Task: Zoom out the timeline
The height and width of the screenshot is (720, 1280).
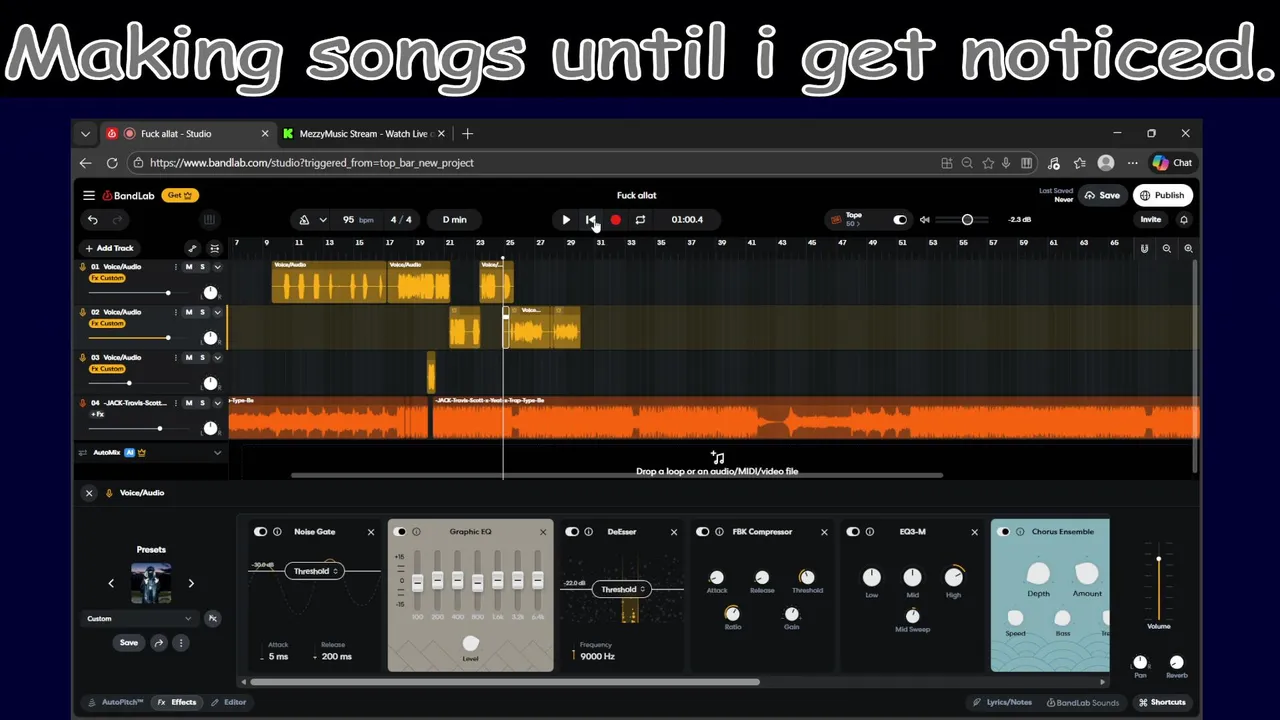Action: (x=1166, y=248)
